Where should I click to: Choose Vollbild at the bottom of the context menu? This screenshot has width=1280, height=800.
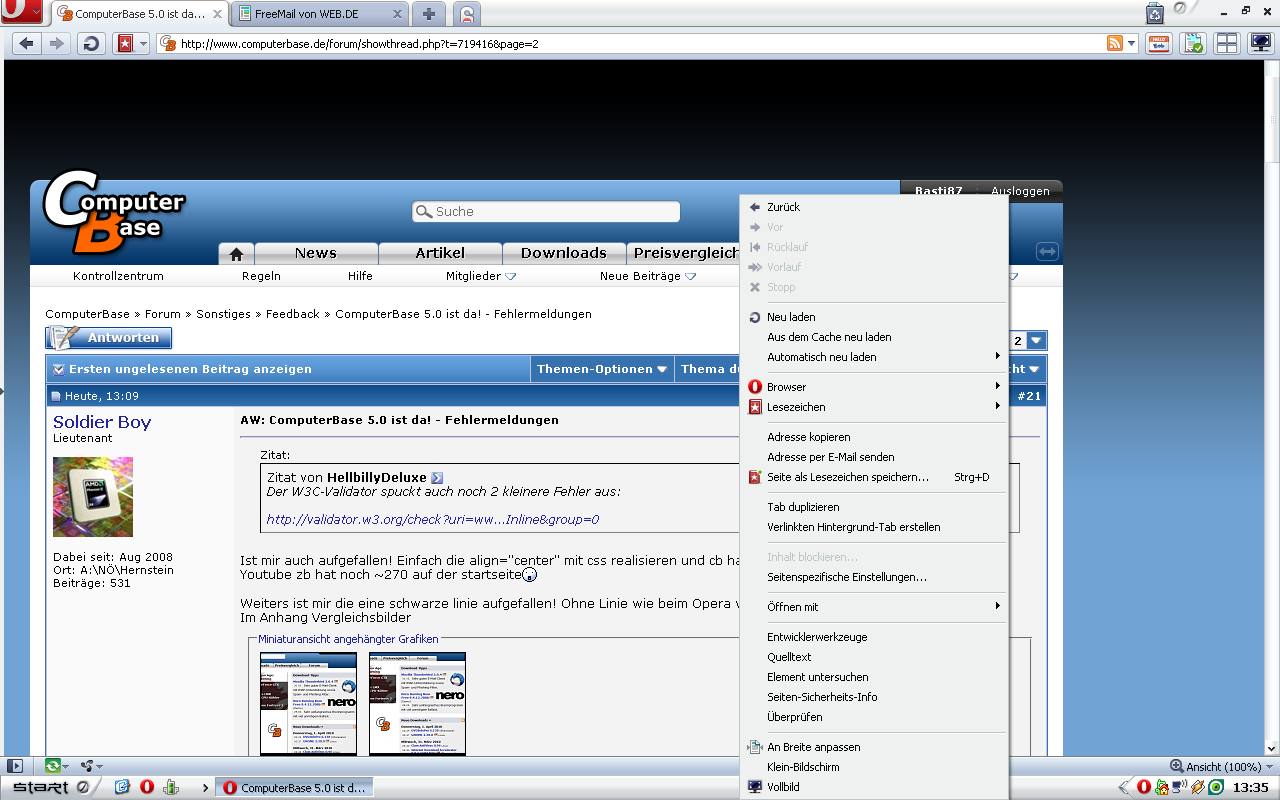[874, 787]
